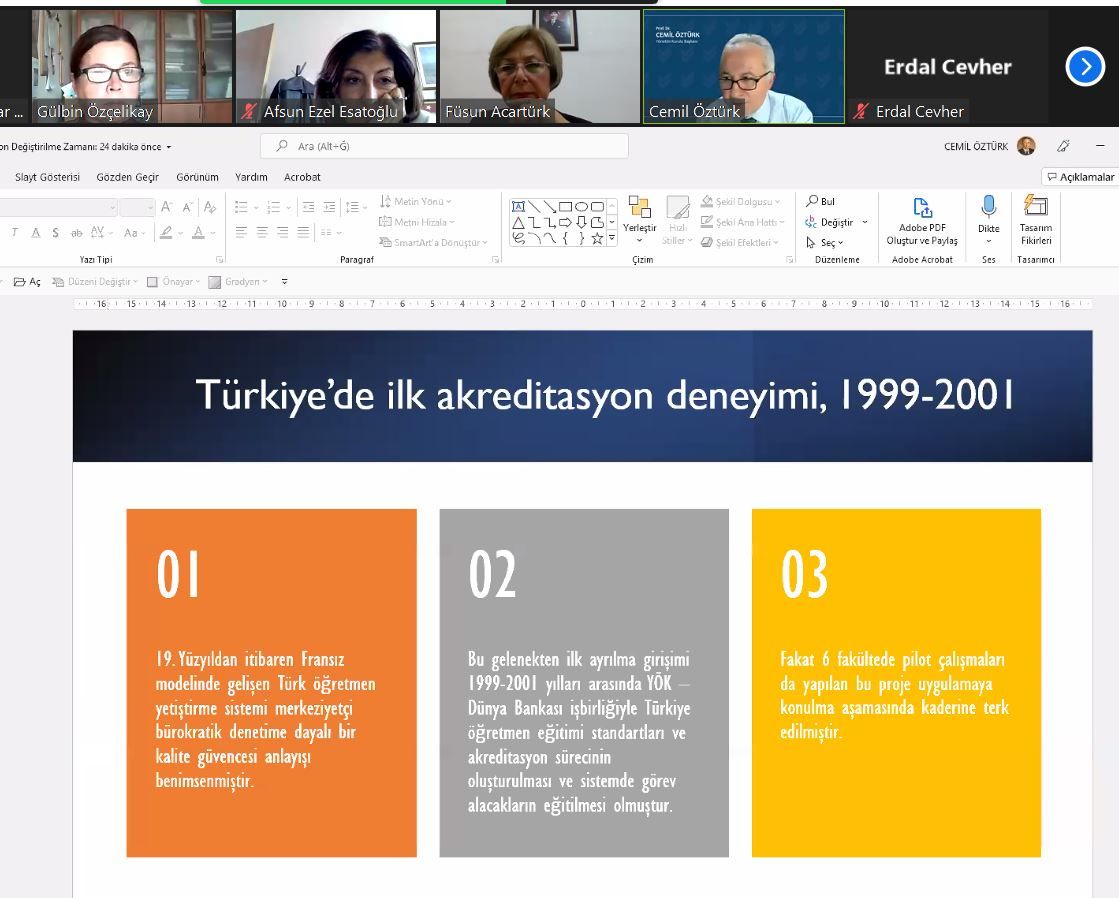Click the next arrow in video strip
This screenshot has height=898, width=1119.
click(1084, 67)
